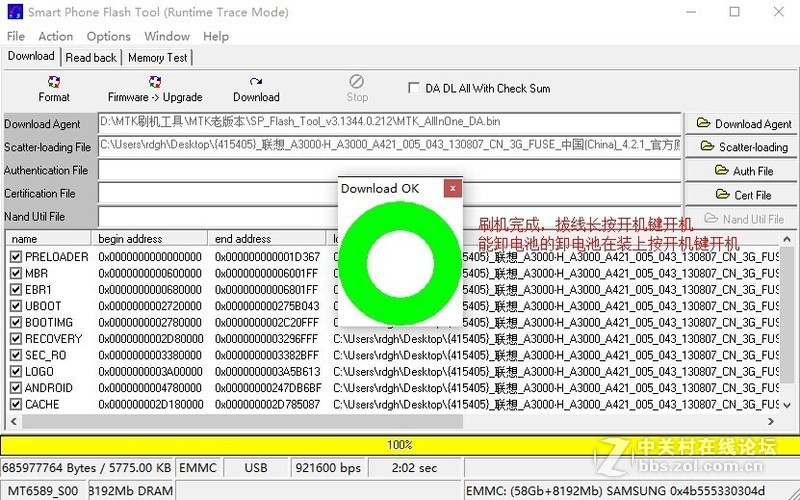Click the MT6589_S00 chip status
Image resolution: width=800 pixels, height=500 pixels.
pos(43,491)
